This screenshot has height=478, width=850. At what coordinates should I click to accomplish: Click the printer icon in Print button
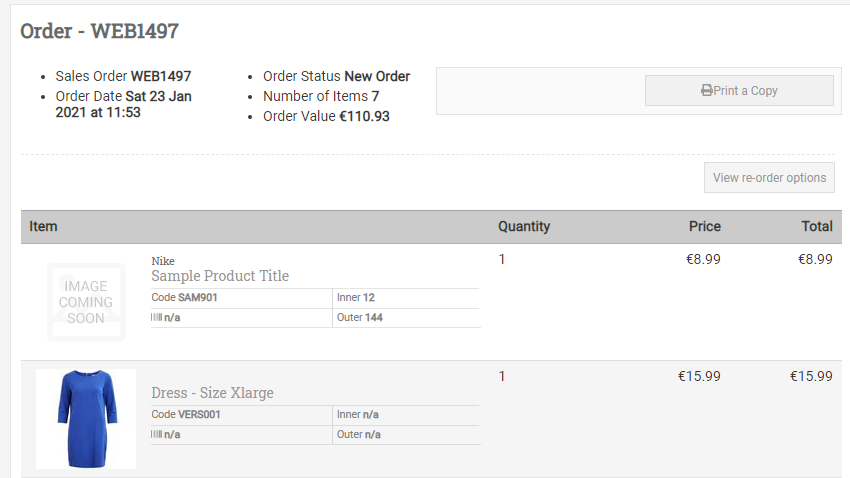click(706, 91)
